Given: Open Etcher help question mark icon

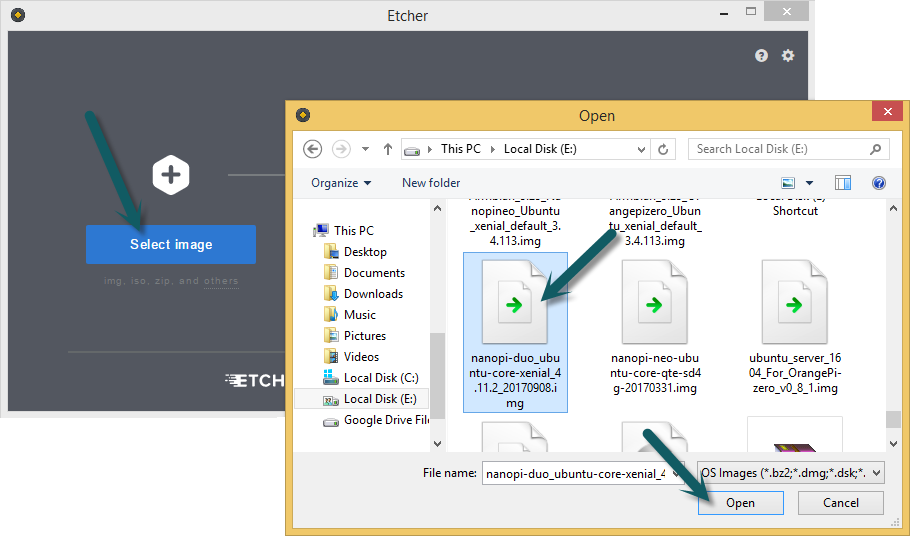Looking at the screenshot, I should [761, 56].
